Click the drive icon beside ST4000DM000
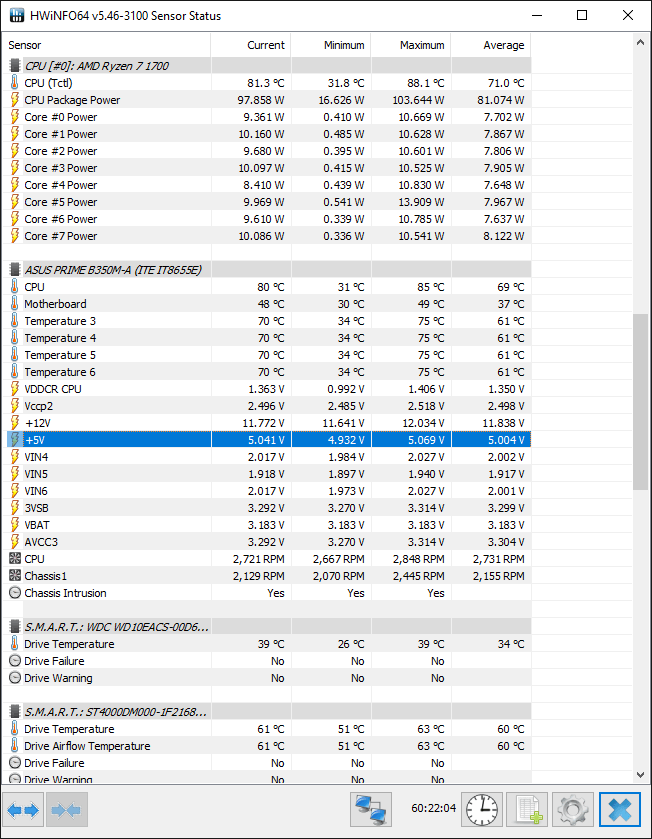 15,712
